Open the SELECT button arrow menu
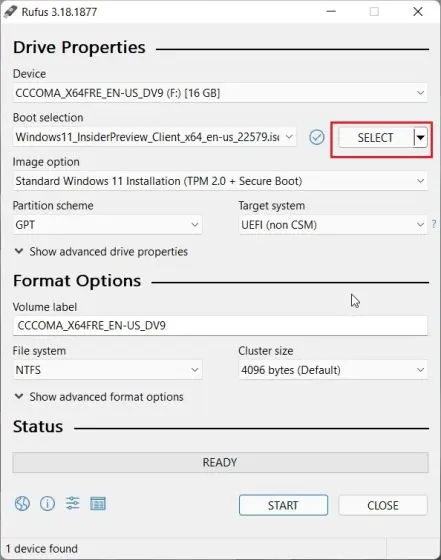 coord(421,138)
